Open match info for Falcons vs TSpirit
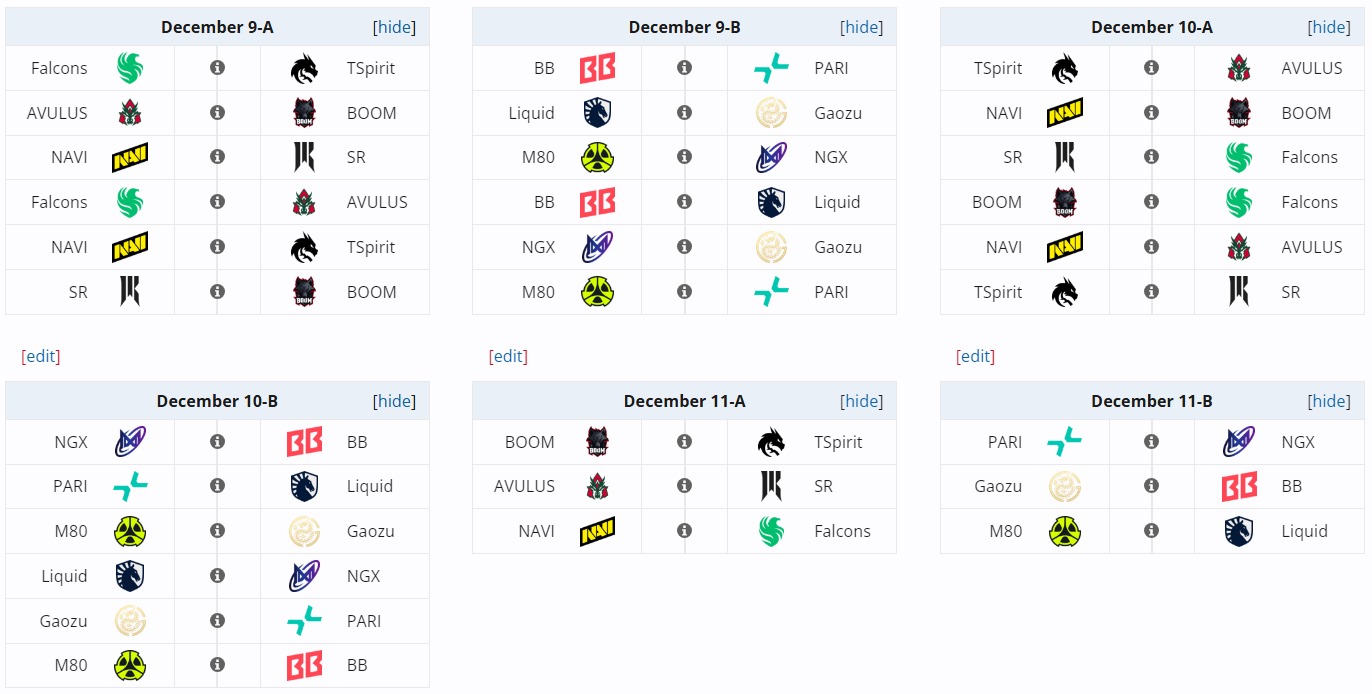This screenshot has height=694, width=1372. click(x=217, y=68)
